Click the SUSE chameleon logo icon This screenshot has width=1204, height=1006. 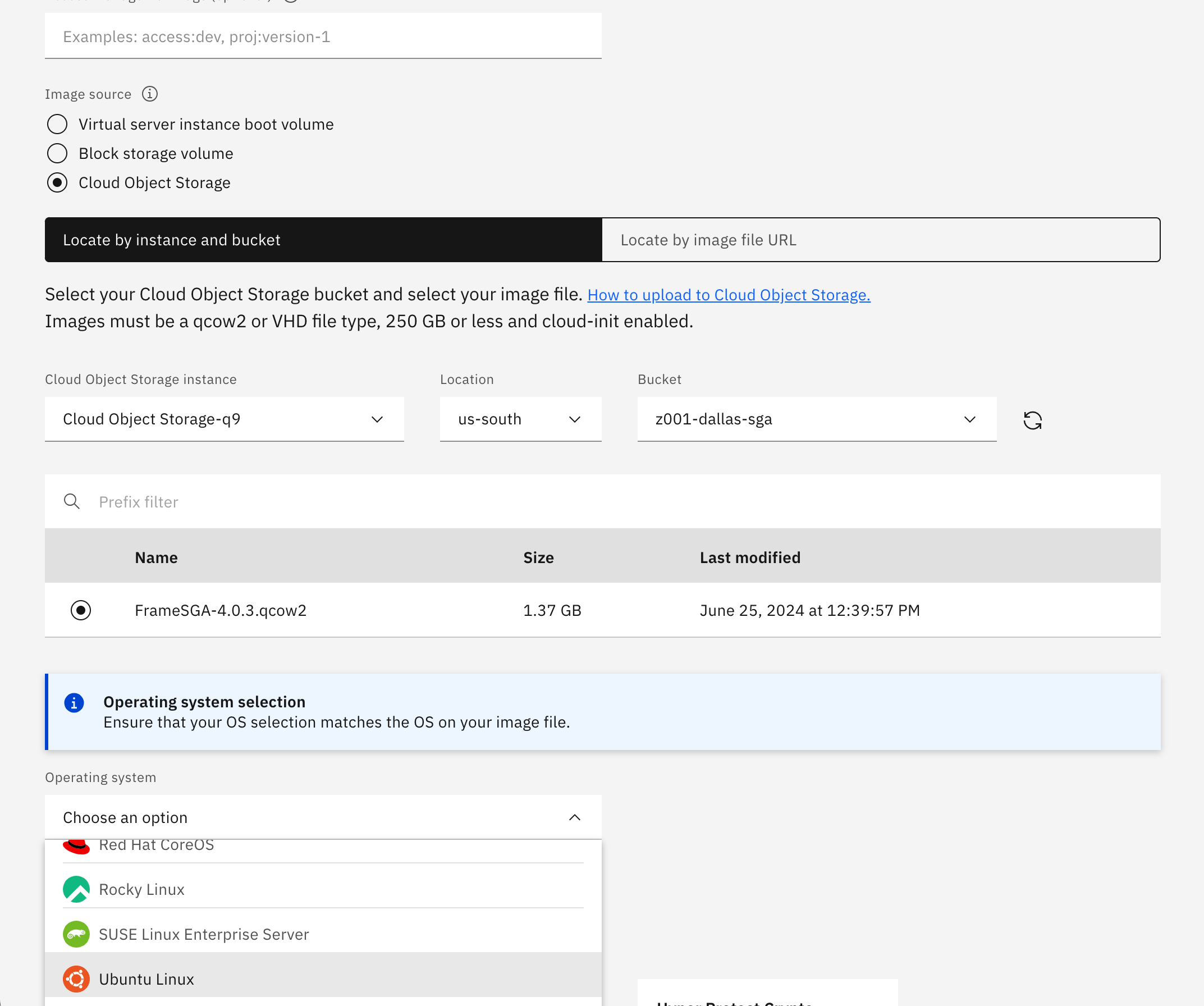coord(76,934)
